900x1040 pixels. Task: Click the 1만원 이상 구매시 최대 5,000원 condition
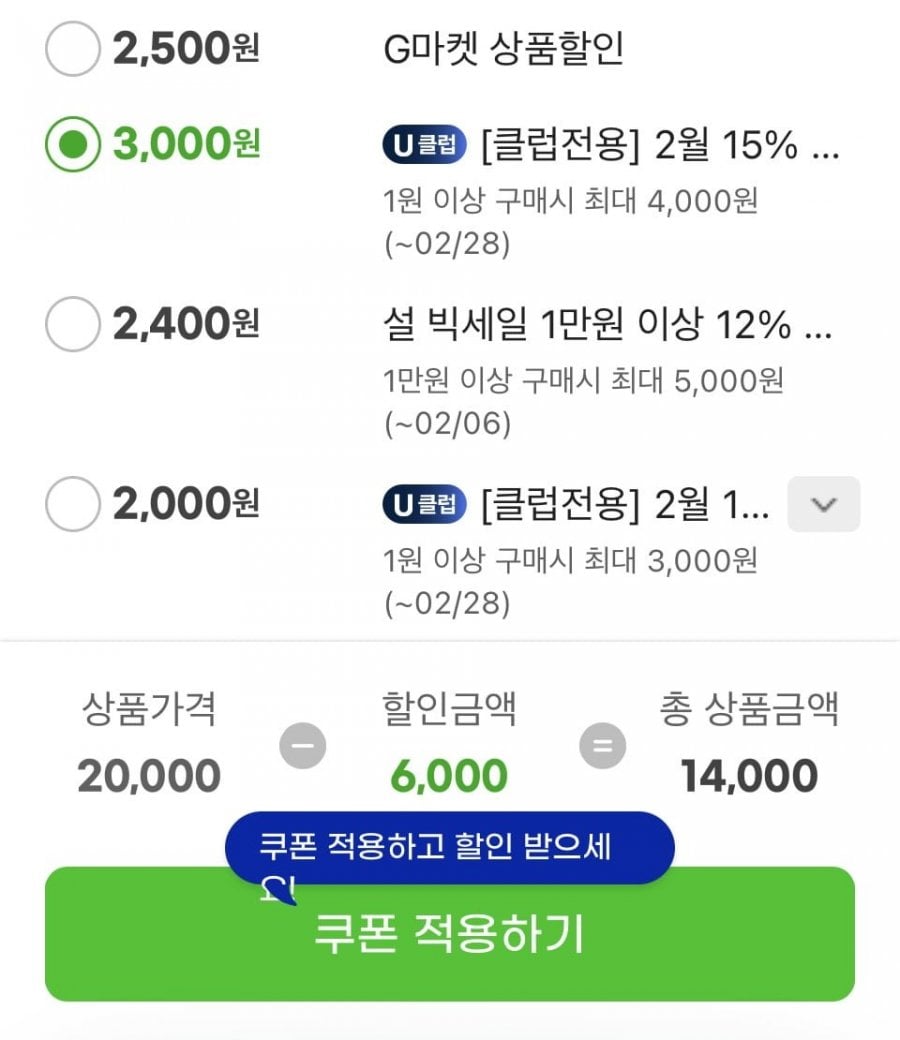click(x=583, y=380)
